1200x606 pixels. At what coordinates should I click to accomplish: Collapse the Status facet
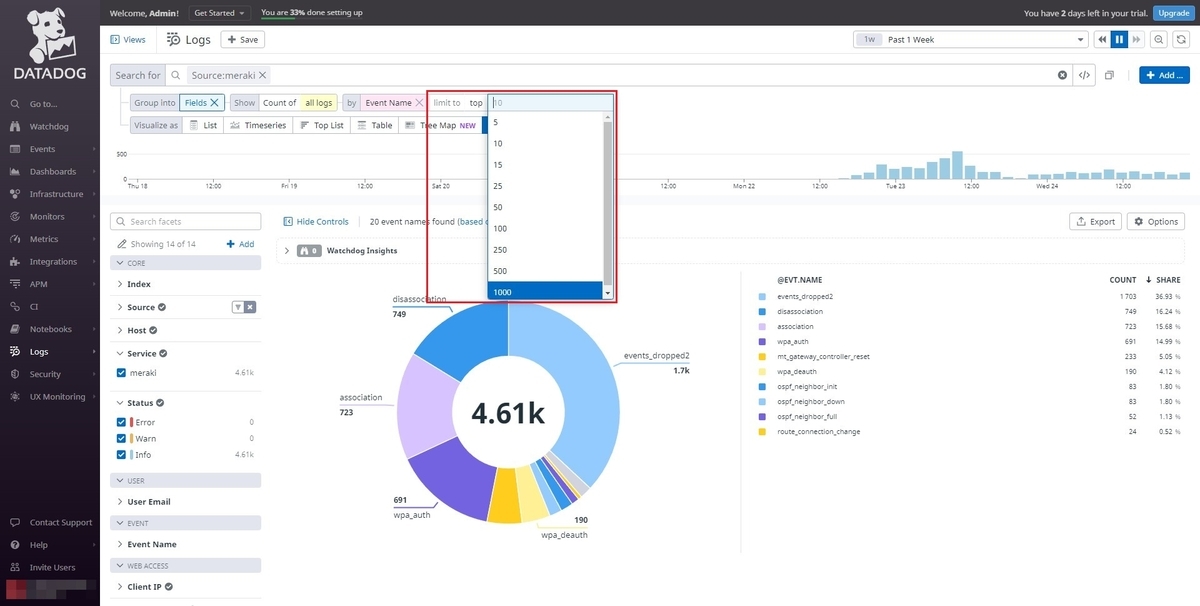pyautogui.click(x=120, y=402)
